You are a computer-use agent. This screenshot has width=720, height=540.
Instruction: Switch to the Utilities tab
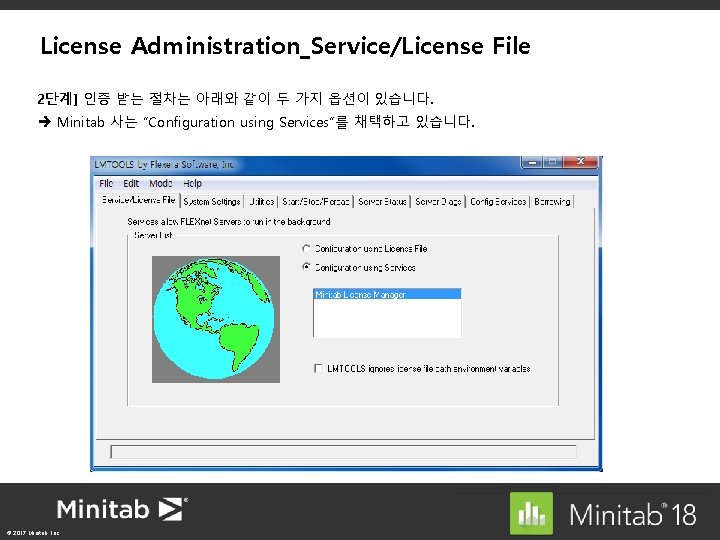click(262, 202)
